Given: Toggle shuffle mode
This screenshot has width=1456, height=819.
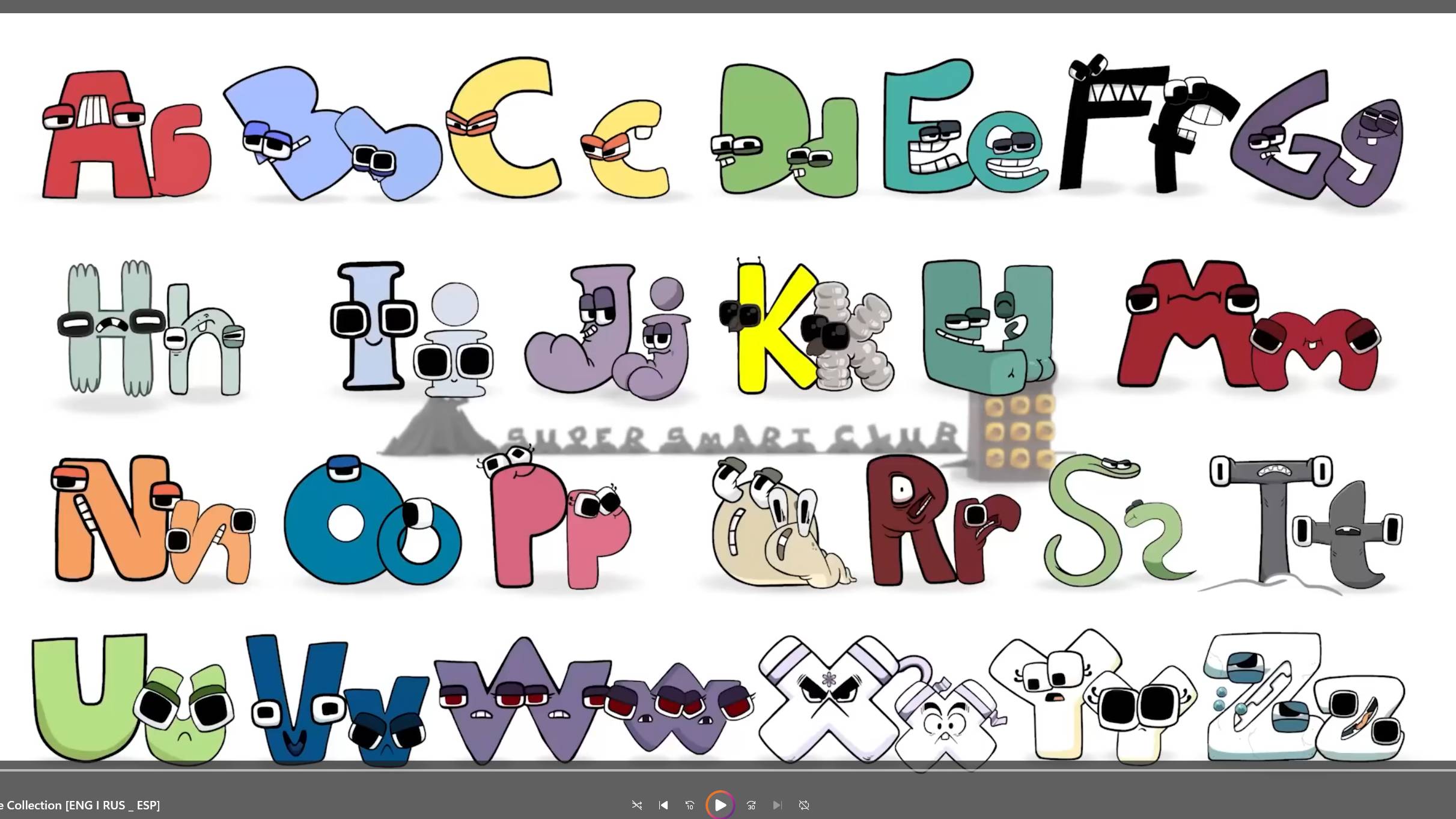Looking at the screenshot, I should click(637, 805).
